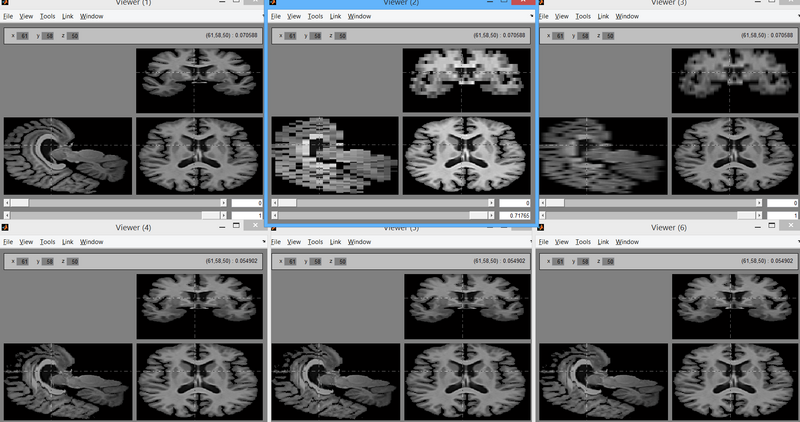
Task: Click the sagittal brain view in Viewer (1)
Action: (x=68, y=156)
